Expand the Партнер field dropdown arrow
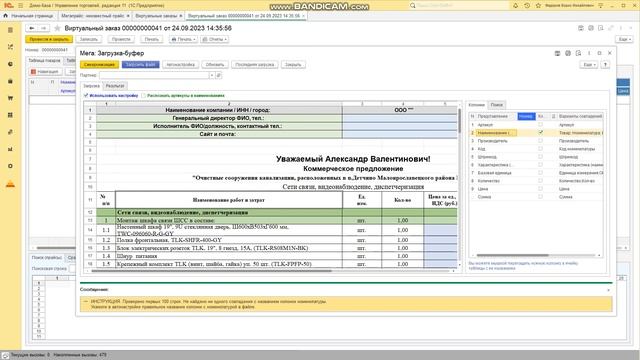Viewport: 640px width, 360px height. coord(212,75)
